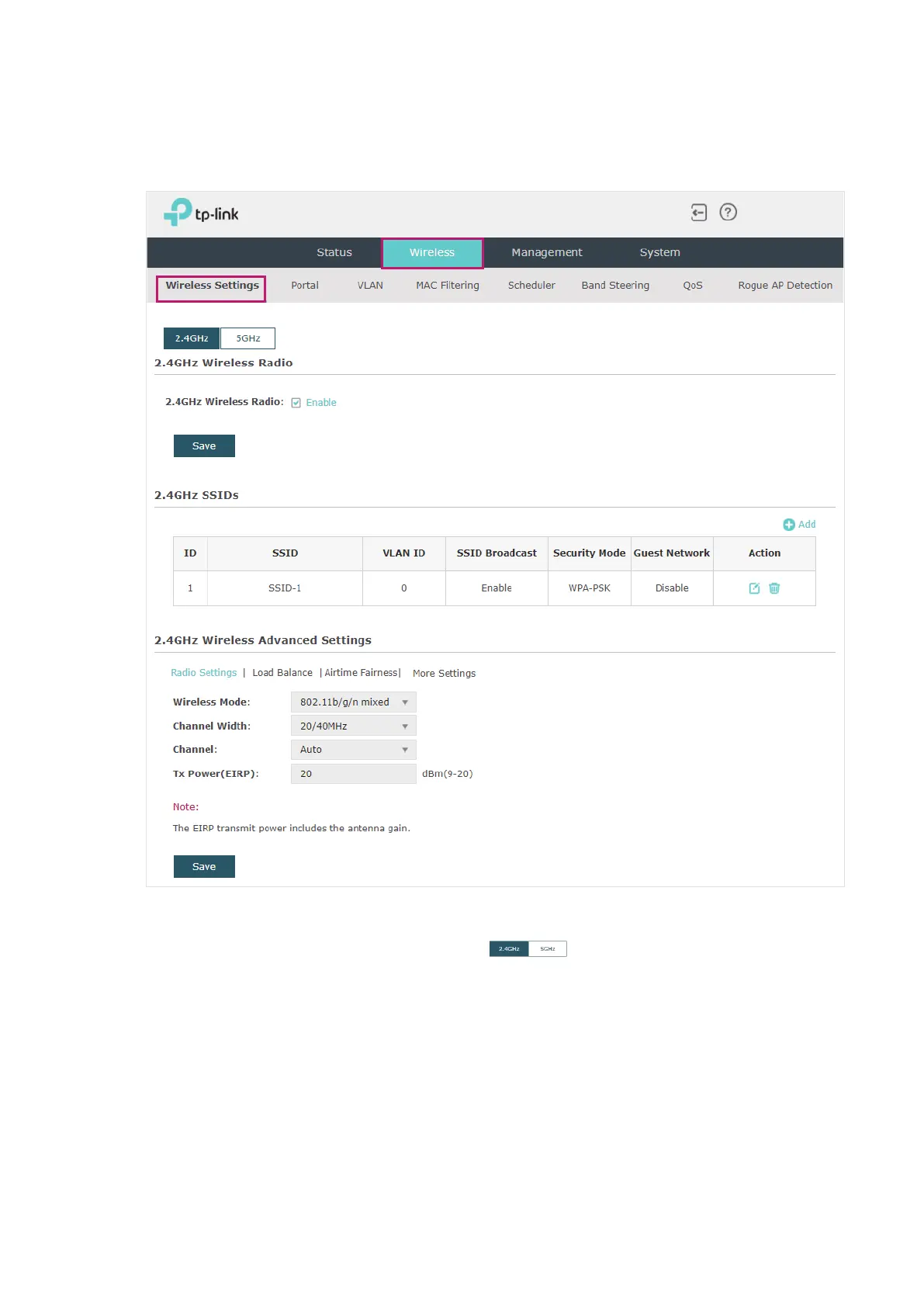The height and width of the screenshot is (1307, 924).
Task: Select the 2.4GHz band tab
Action: tap(192, 338)
